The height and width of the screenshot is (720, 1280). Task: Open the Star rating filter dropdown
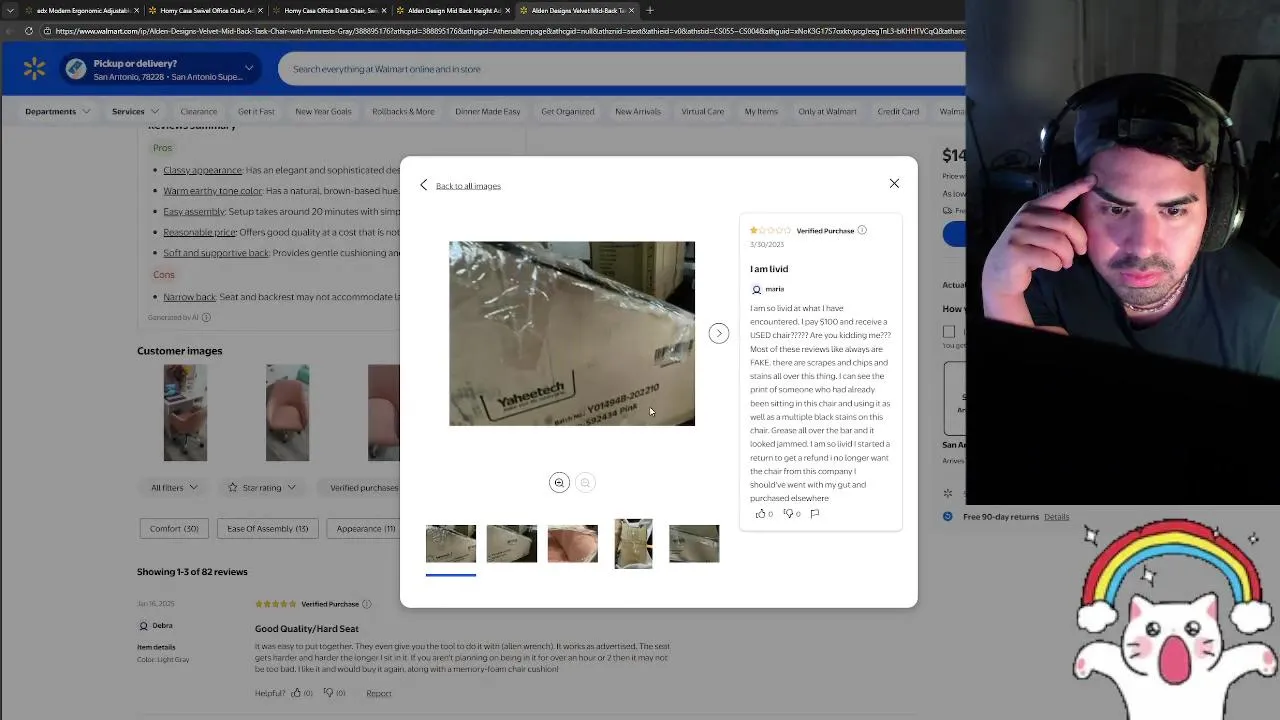pyautogui.click(x=261, y=487)
